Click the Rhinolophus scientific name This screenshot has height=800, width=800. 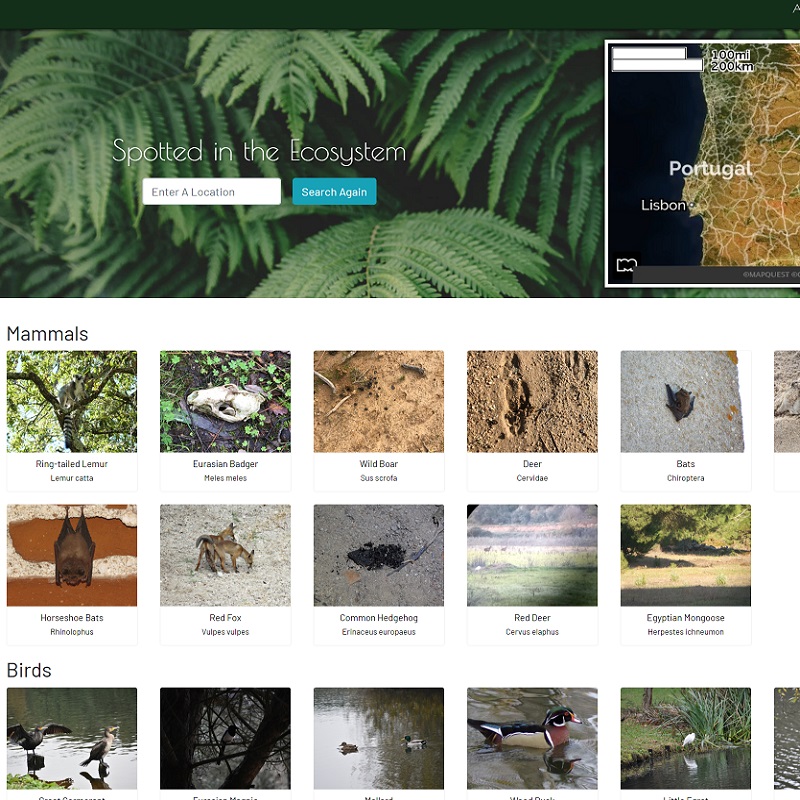[72, 632]
